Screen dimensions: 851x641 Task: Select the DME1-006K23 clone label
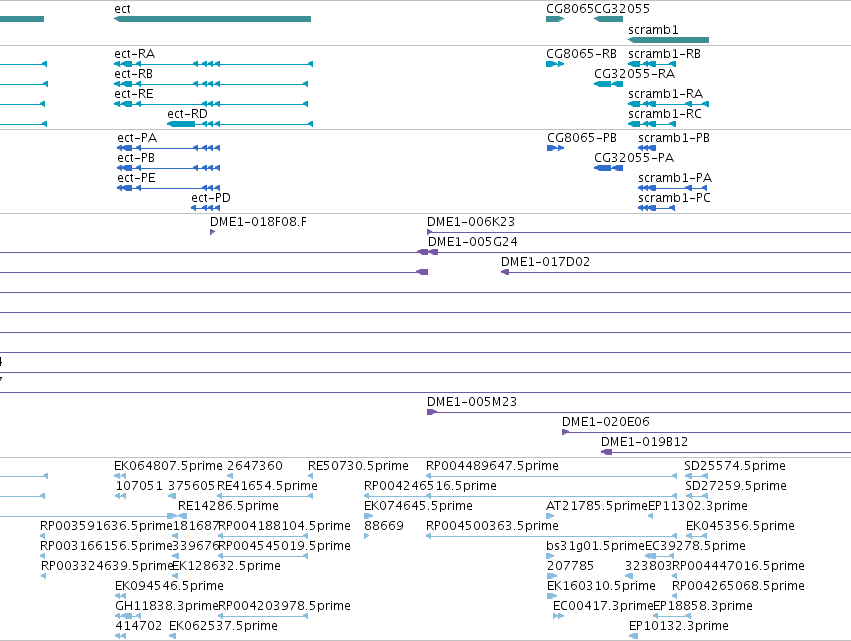[471, 222]
